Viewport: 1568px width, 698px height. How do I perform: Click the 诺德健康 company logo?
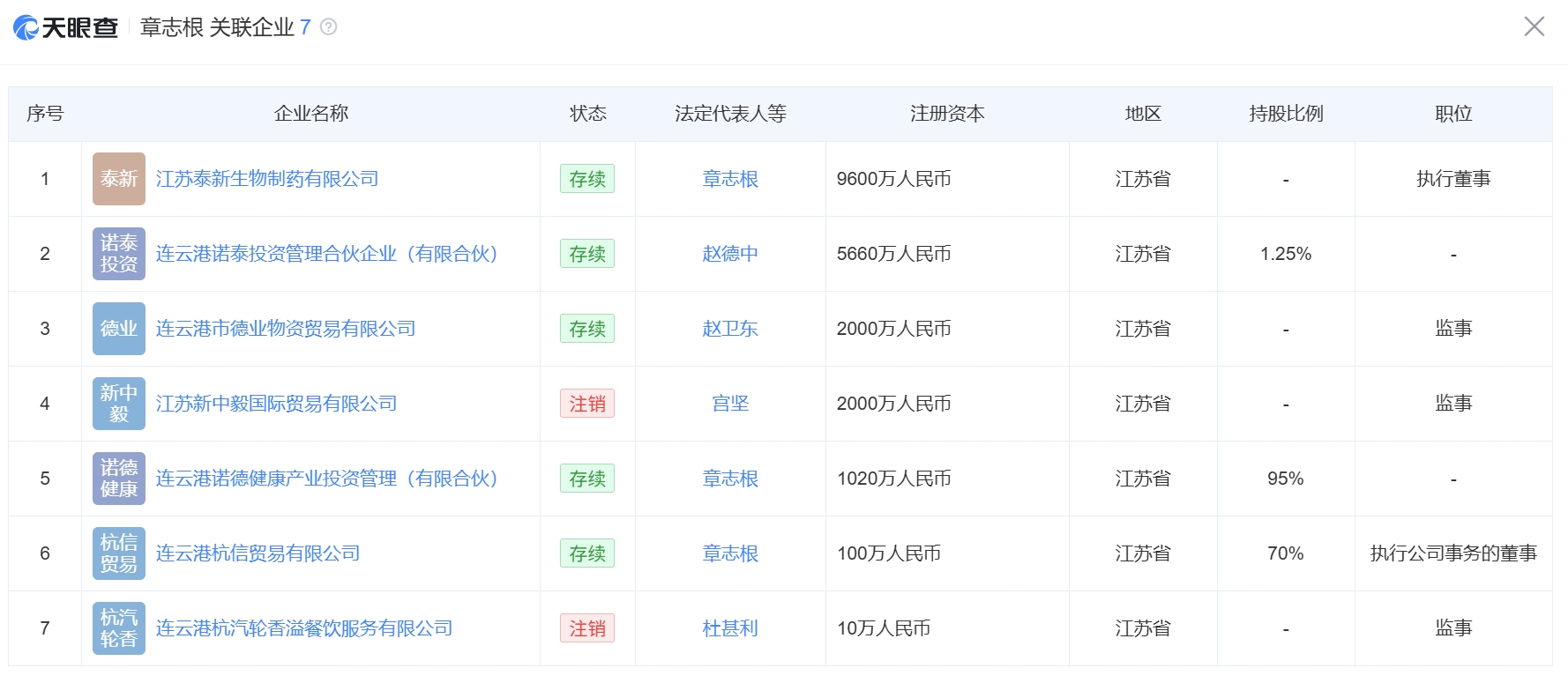tap(119, 479)
